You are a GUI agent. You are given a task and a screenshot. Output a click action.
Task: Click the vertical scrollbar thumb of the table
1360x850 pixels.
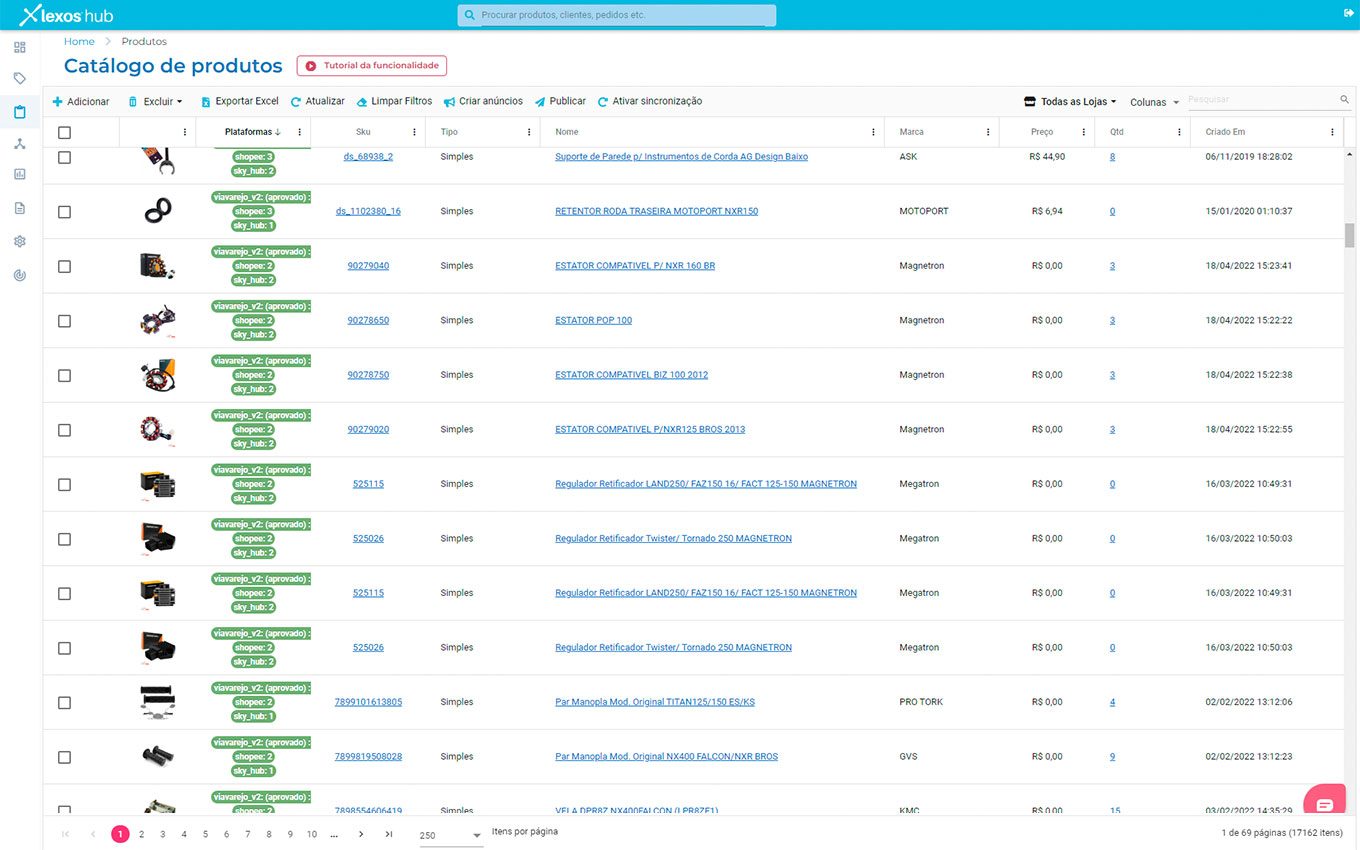(1350, 235)
